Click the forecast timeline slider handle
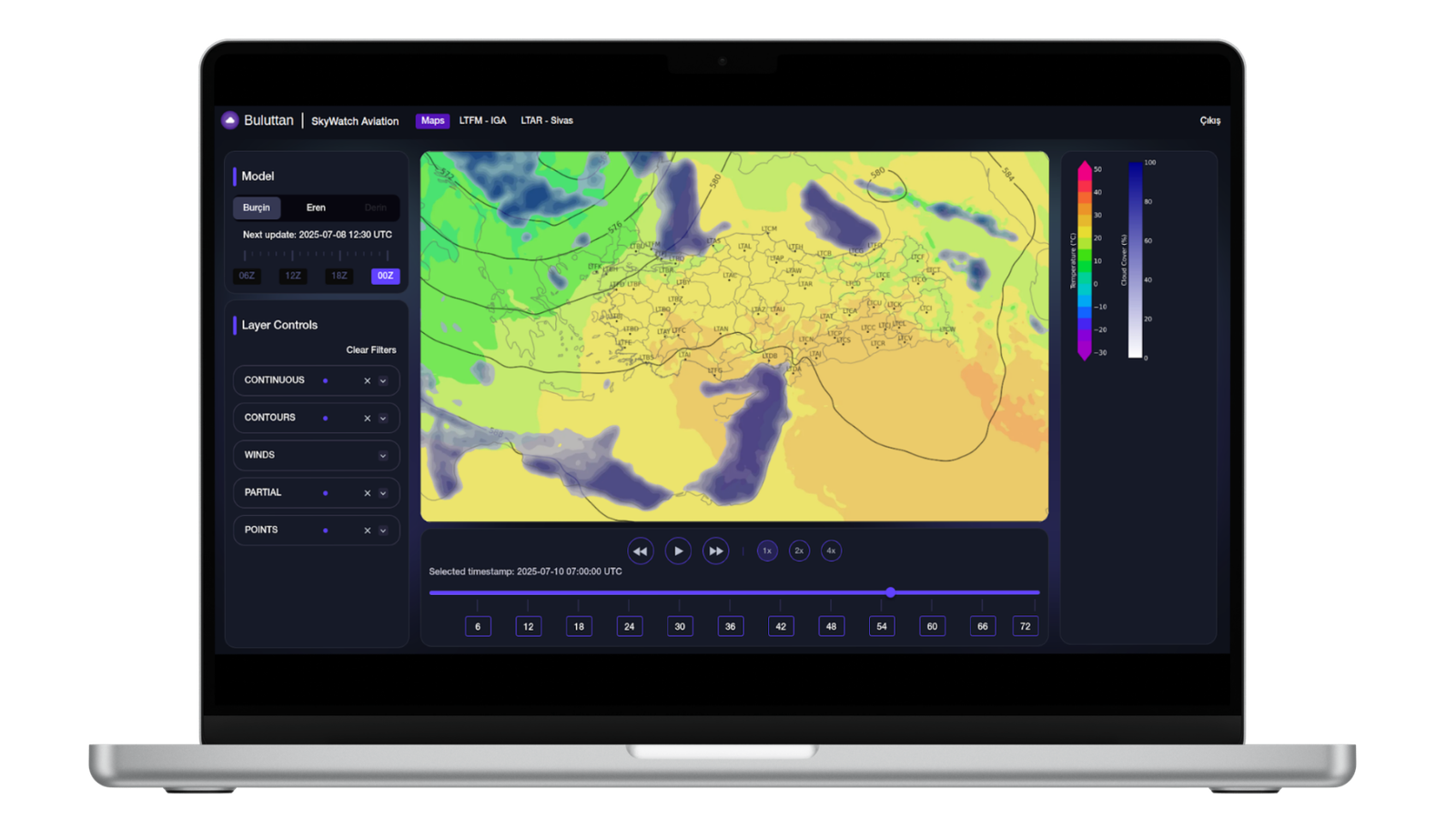Screen dimensions: 1456x819 [x=890, y=592]
